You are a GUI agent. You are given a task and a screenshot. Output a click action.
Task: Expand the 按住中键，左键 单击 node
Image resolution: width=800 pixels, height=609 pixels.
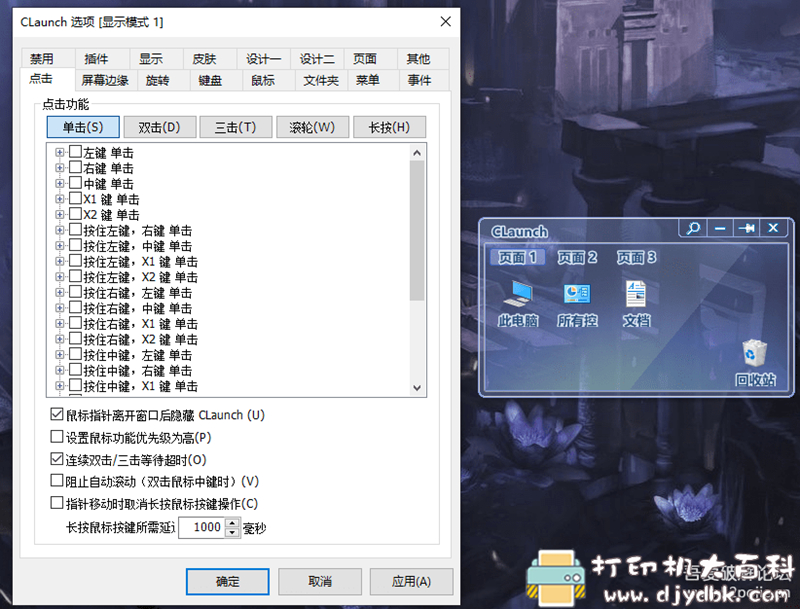[60, 354]
